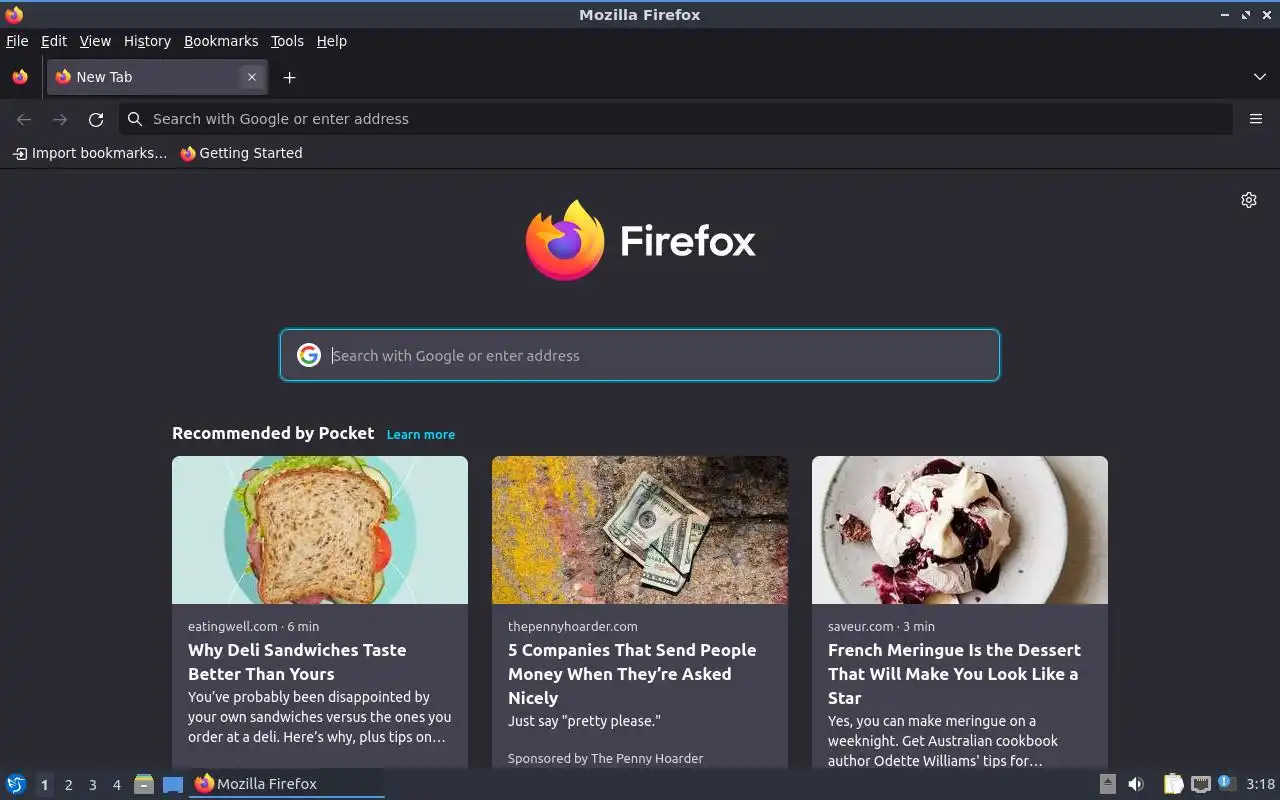Open the removable media eject tray icon
This screenshot has height=800, width=1280.
[x=1108, y=784]
